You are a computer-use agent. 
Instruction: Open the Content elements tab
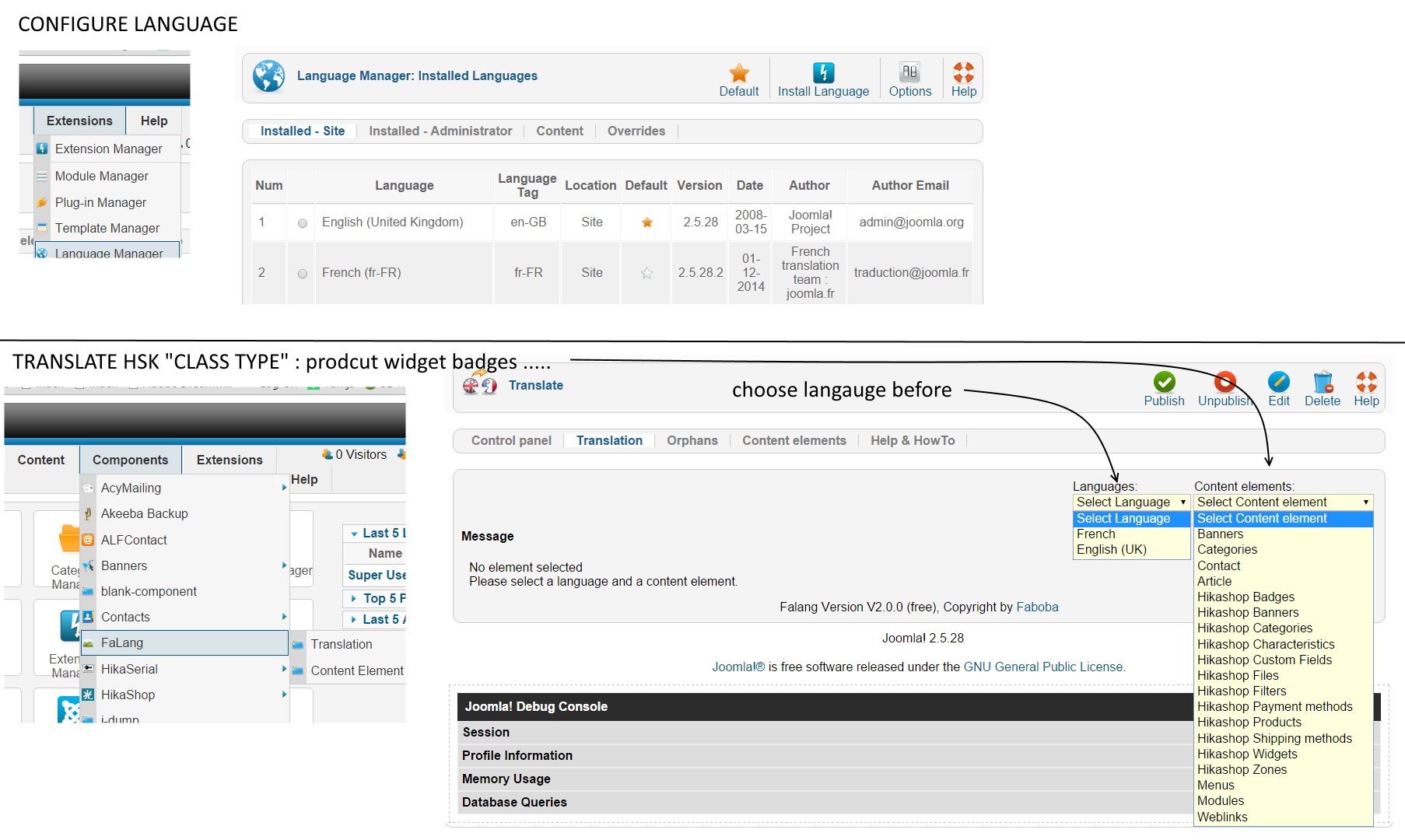click(x=794, y=441)
